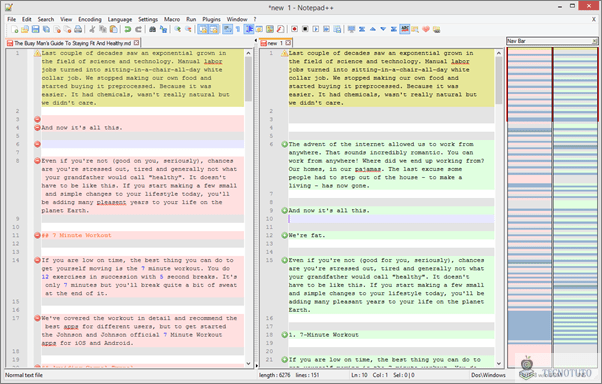This screenshot has height=384, width=602.
Task: Click the Save All toolbar icon
Action: (46, 29)
